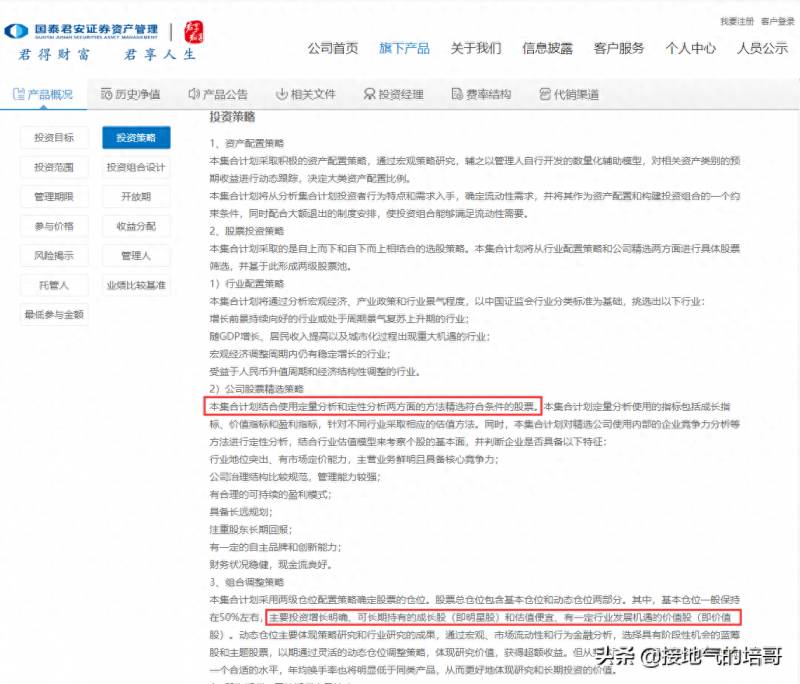Show the 业绩比较基准 section
The height and width of the screenshot is (684, 800).
click(136, 285)
